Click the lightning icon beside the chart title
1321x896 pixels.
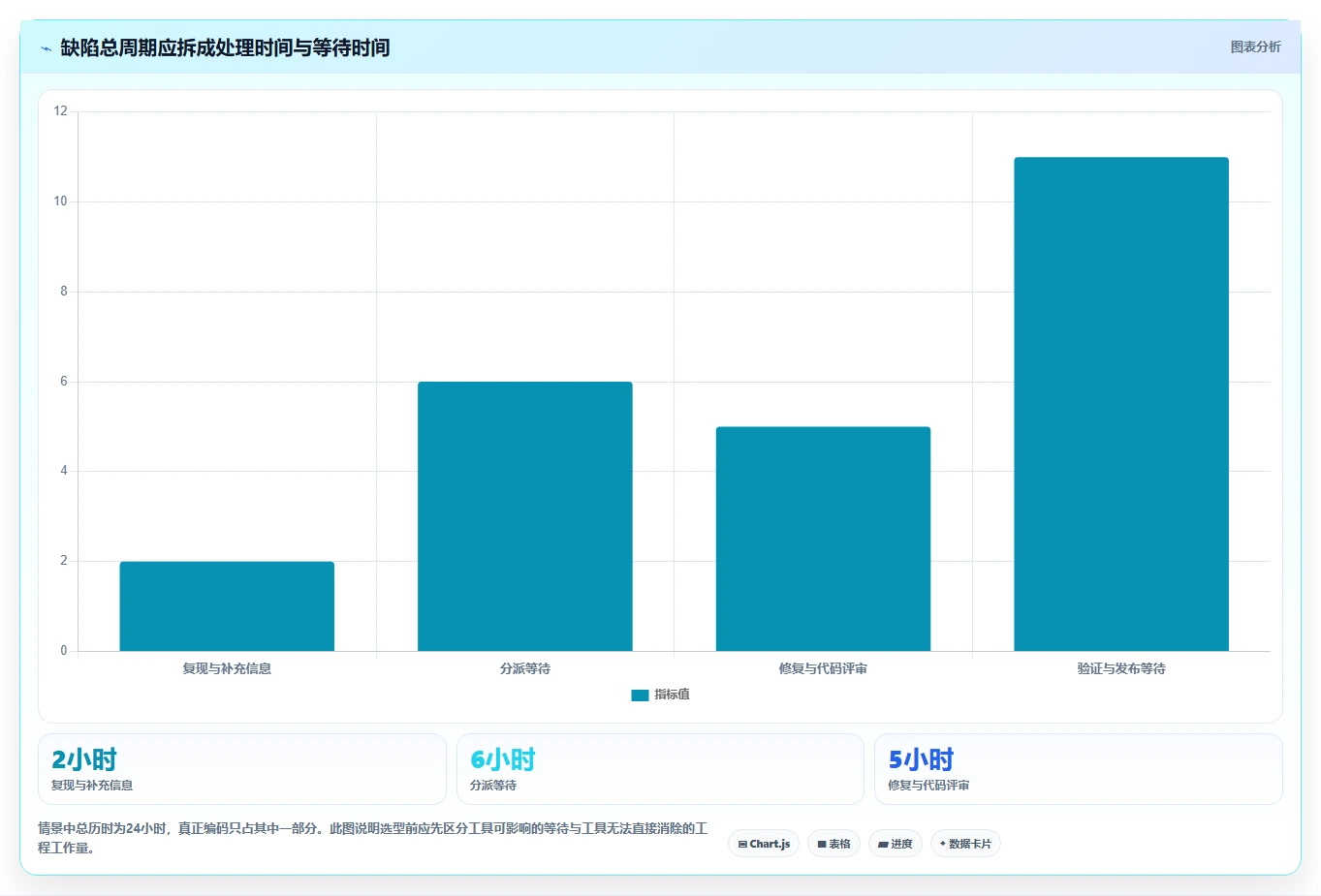46,48
